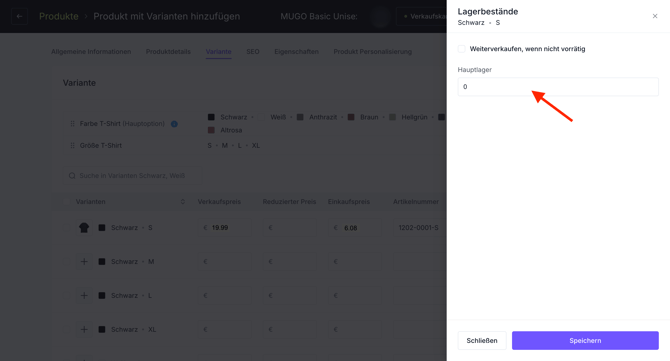This screenshot has height=361, width=670.
Task: Click the Anthrazit color swatch
Action: (300, 117)
